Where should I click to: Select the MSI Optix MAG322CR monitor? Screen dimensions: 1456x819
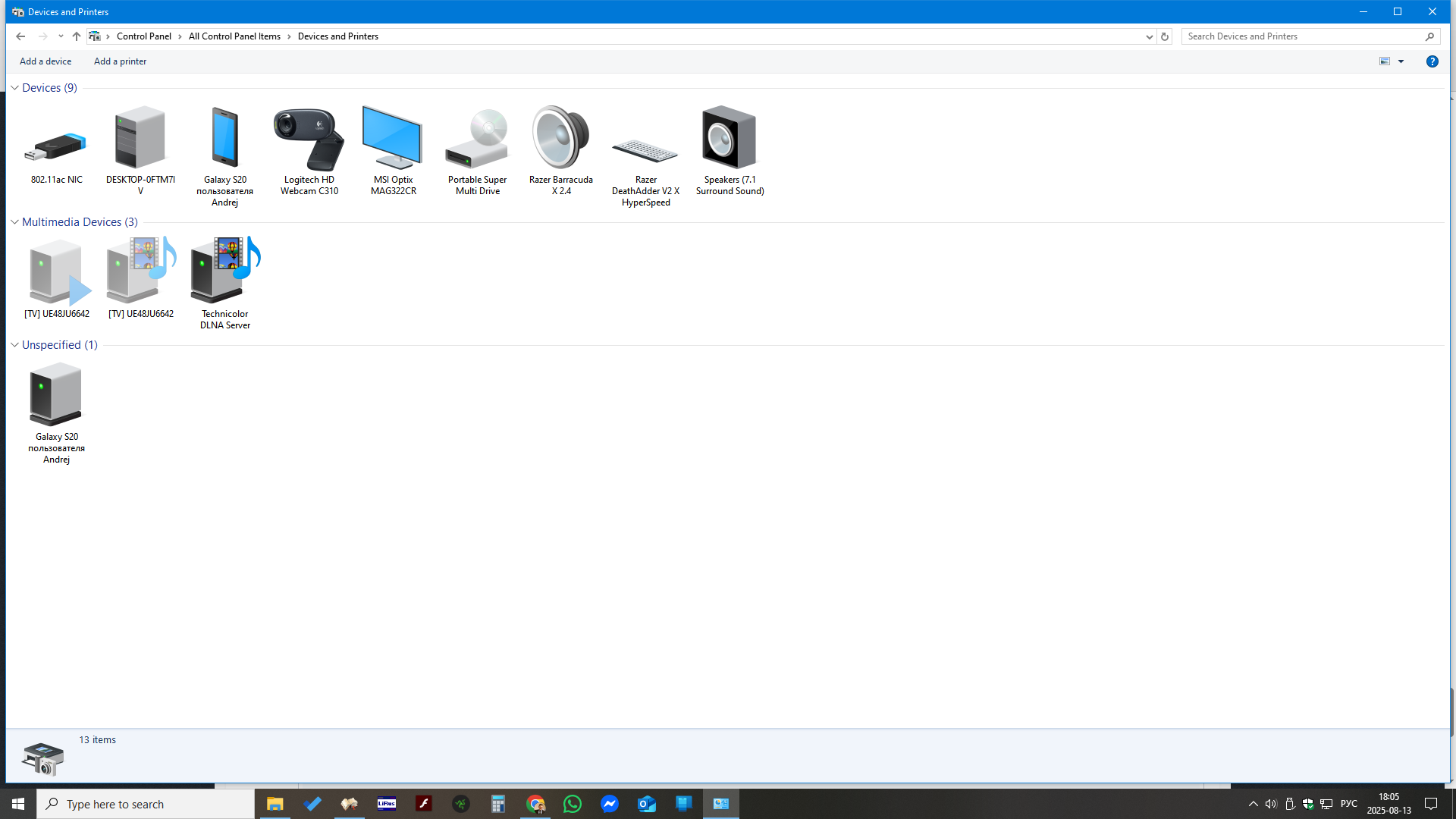click(393, 137)
